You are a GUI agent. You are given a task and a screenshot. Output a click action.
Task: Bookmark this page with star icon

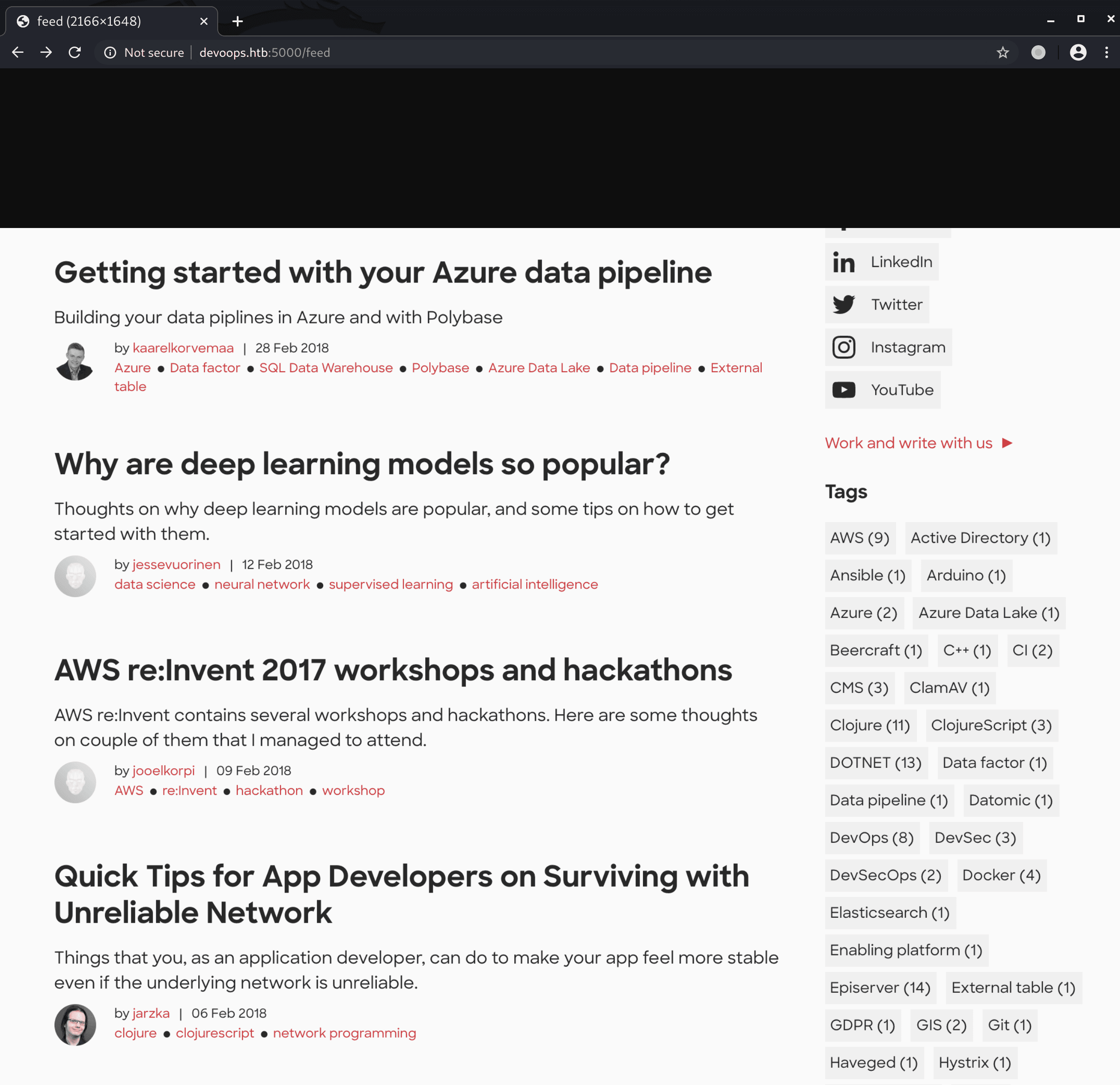point(1003,53)
